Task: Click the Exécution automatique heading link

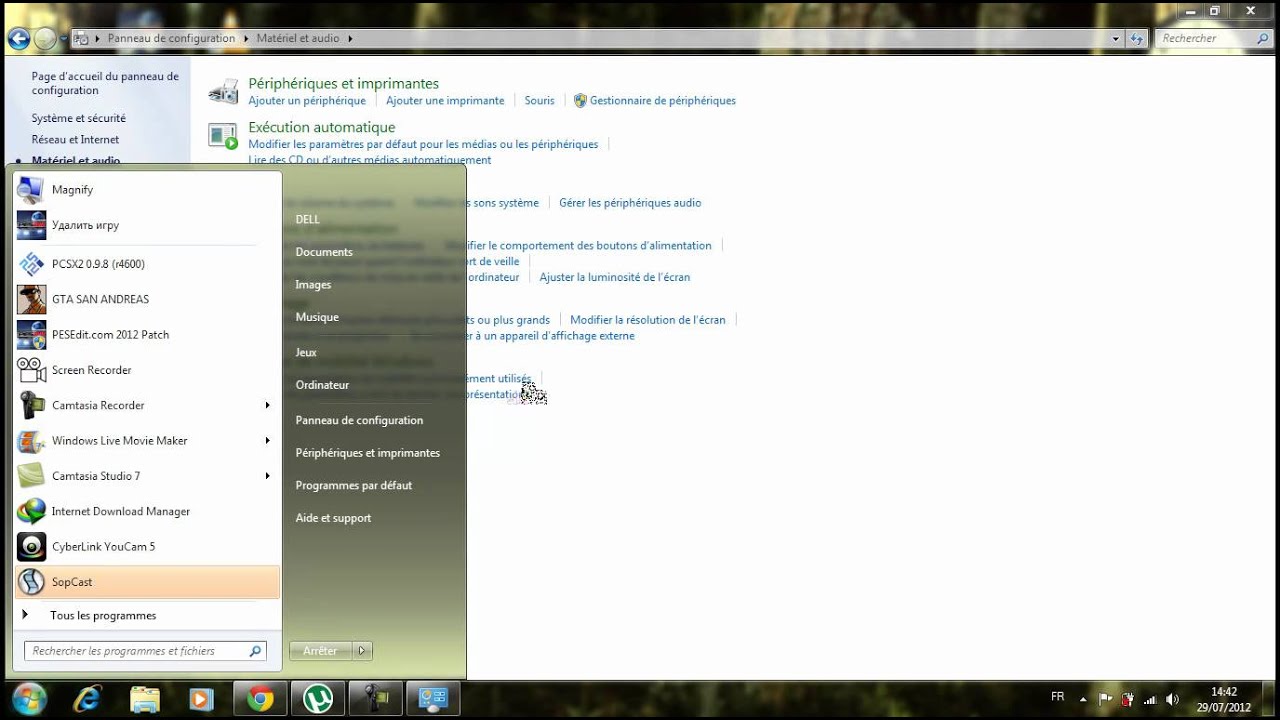Action: click(x=322, y=127)
